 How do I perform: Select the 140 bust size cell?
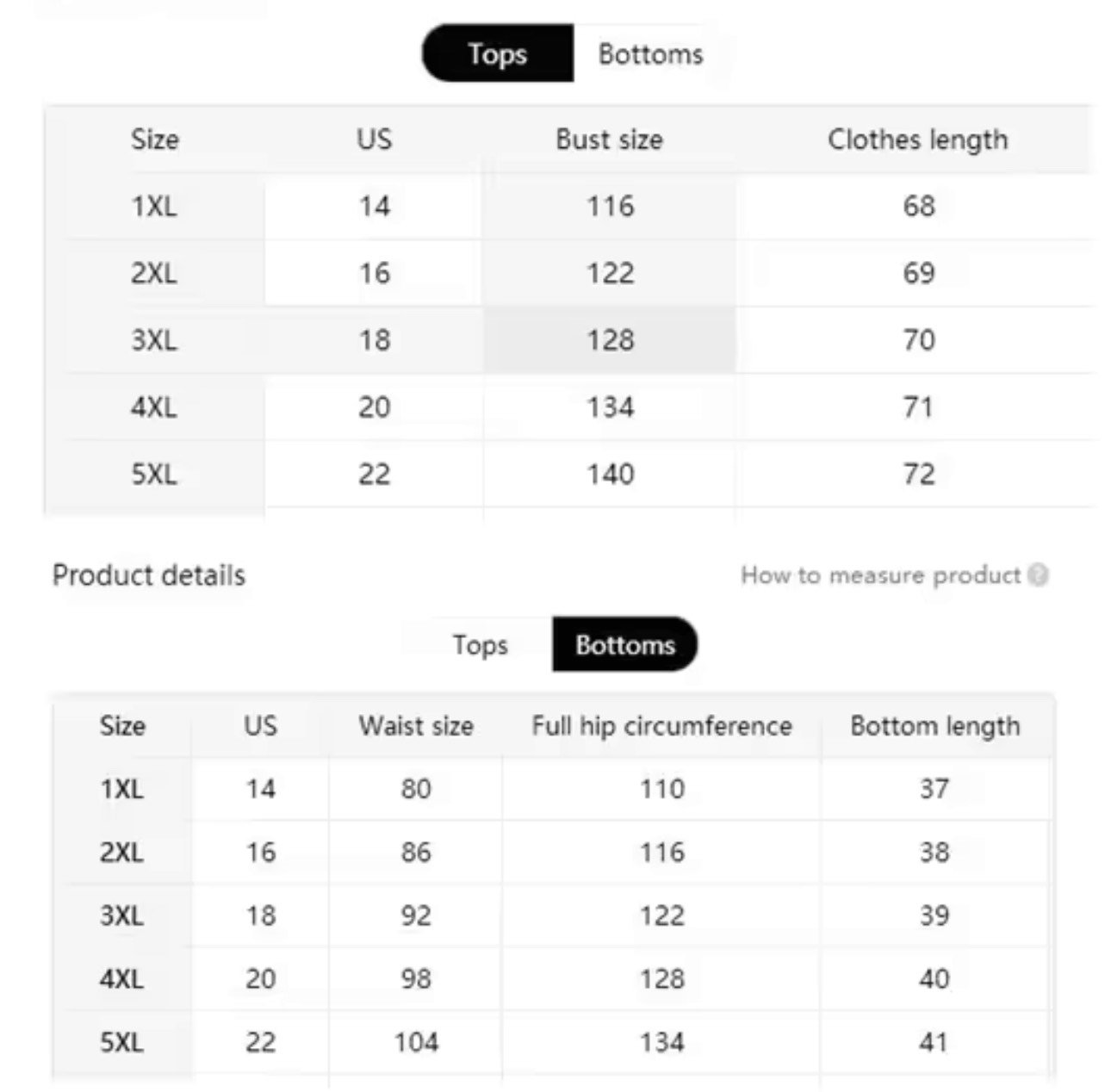point(610,474)
